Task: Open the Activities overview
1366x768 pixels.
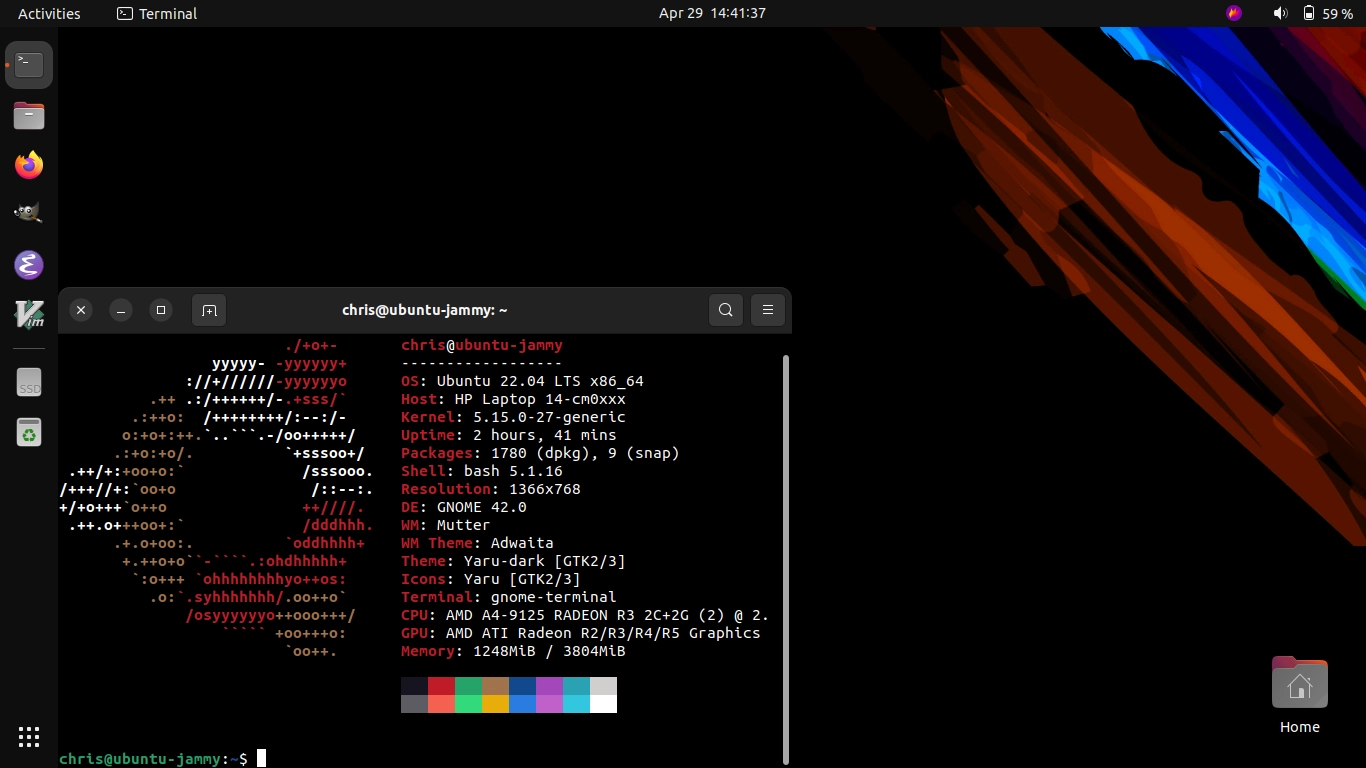Action: point(49,13)
